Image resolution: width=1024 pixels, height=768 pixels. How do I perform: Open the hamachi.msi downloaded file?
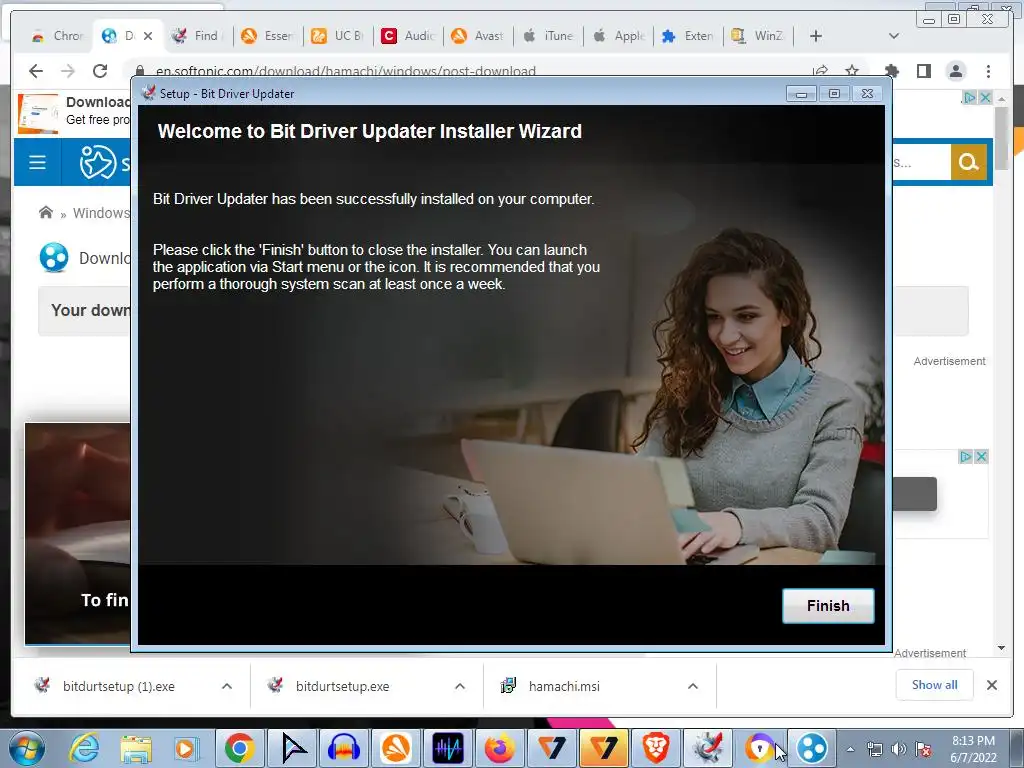click(564, 686)
